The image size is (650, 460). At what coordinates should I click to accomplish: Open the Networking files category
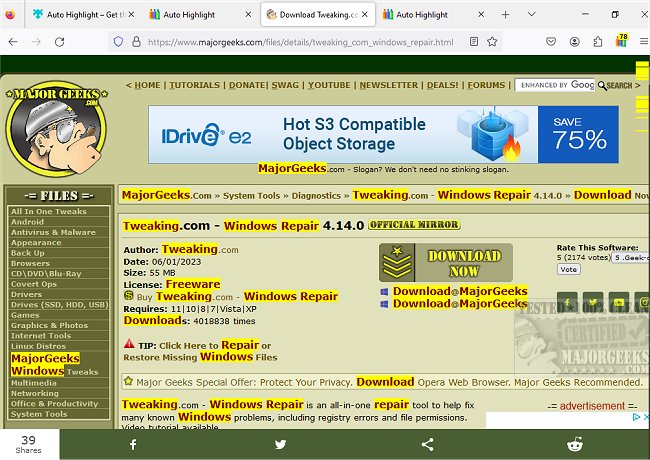[x=35, y=393]
